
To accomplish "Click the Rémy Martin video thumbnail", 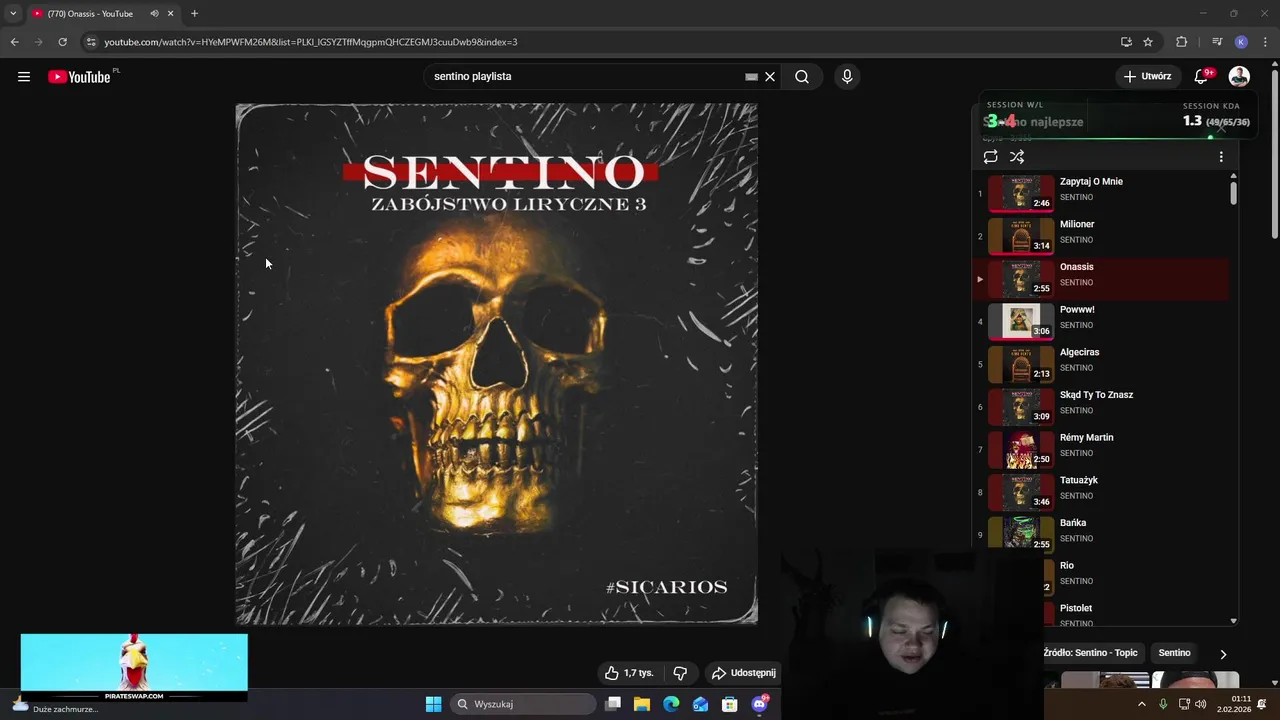I will (1021, 450).
